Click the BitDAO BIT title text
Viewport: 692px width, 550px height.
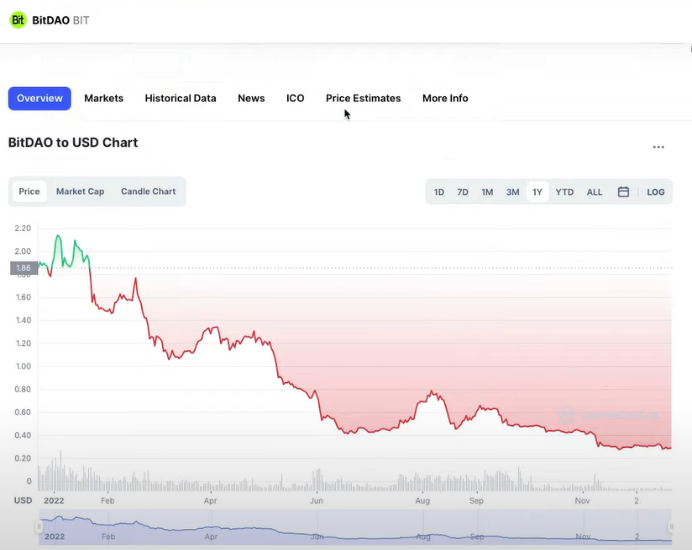(60, 20)
